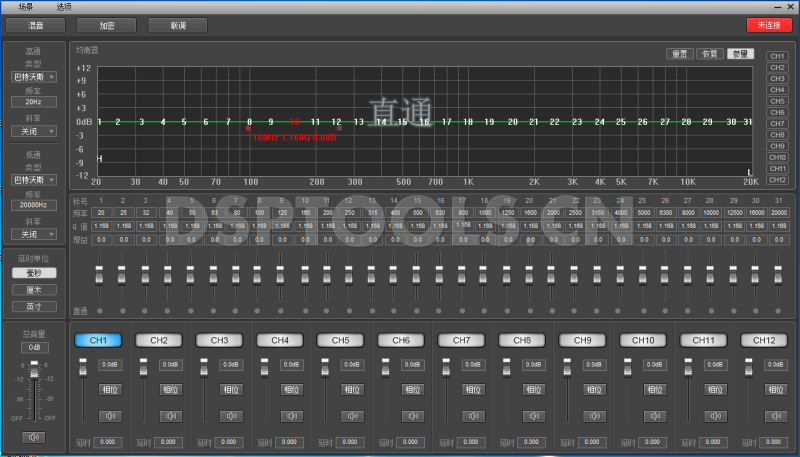
Task: Toggle the 相位 phase button for CH2
Action: 170,390
